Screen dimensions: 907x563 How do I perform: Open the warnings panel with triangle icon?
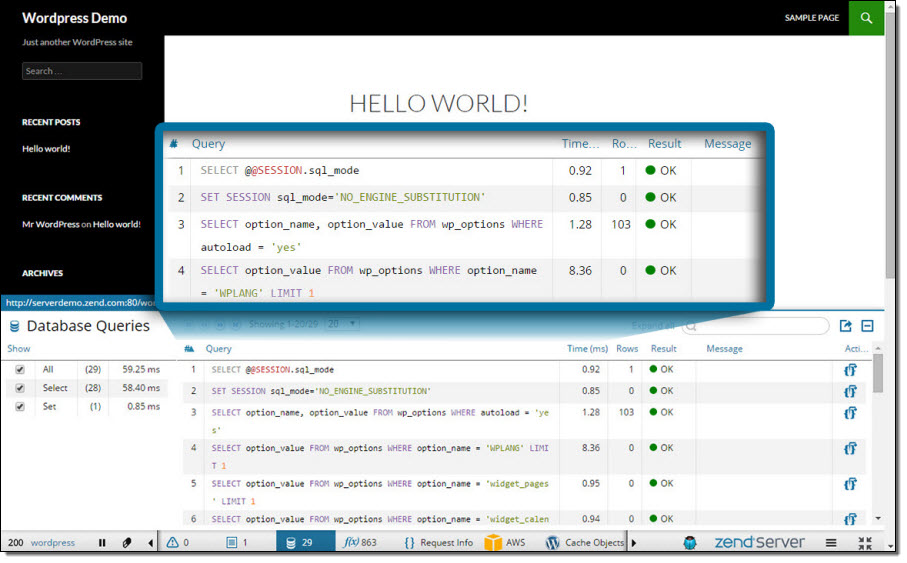pyautogui.click(x=178, y=543)
